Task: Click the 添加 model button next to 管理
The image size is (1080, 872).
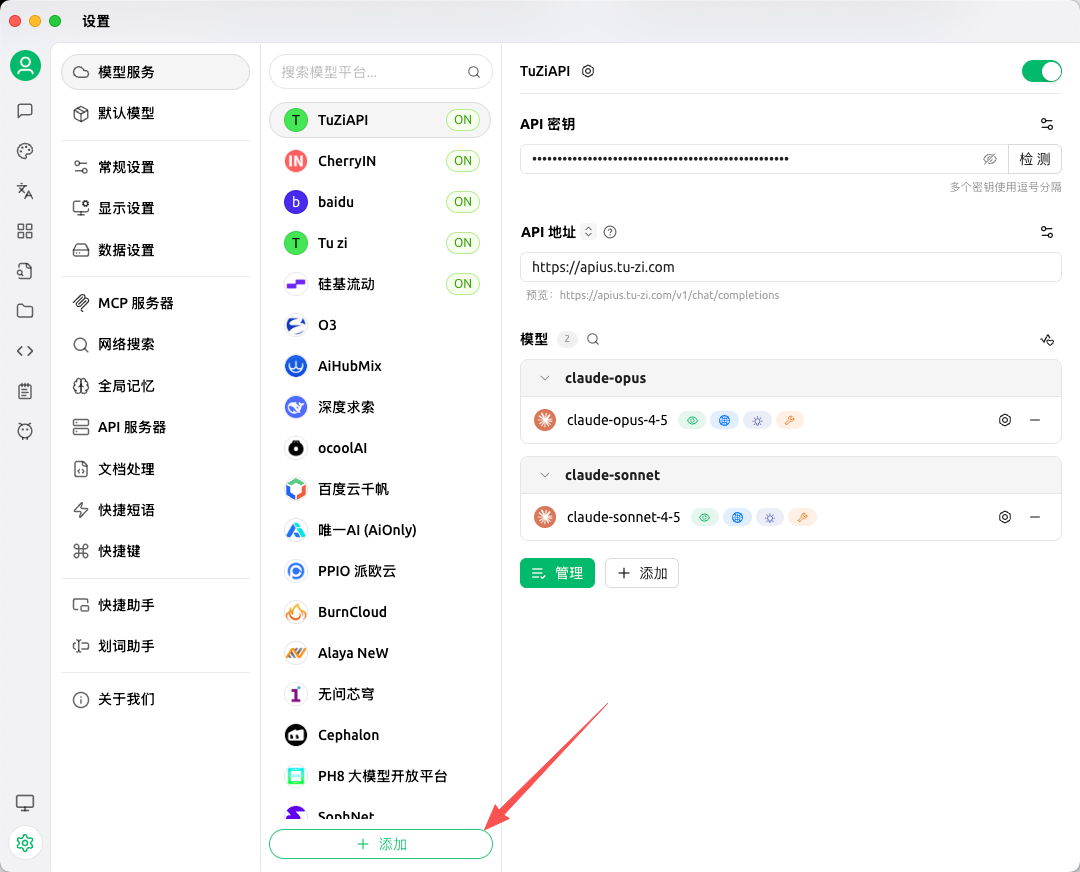Action: pyautogui.click(x=642, y=573)
